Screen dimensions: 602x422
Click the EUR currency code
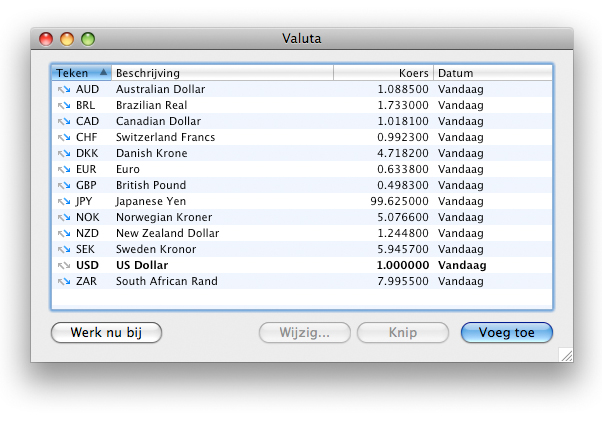coord(86,169)
